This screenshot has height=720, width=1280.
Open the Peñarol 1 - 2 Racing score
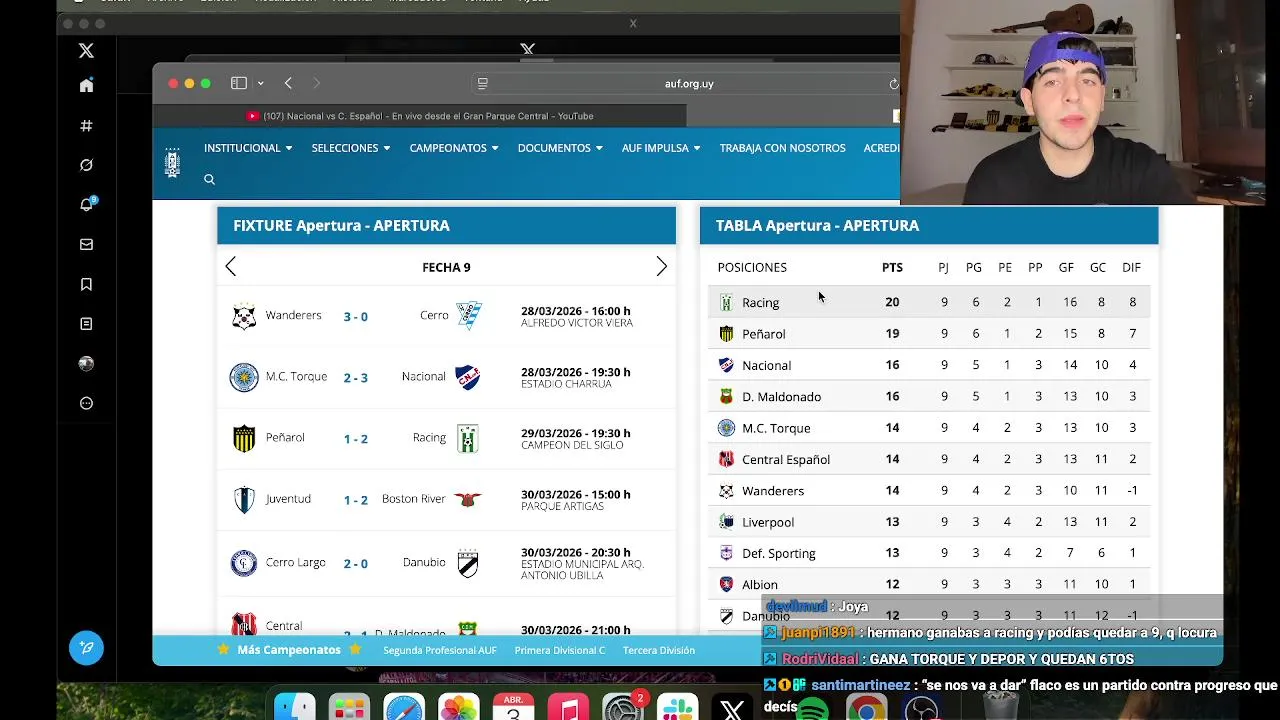coord(356,438)
